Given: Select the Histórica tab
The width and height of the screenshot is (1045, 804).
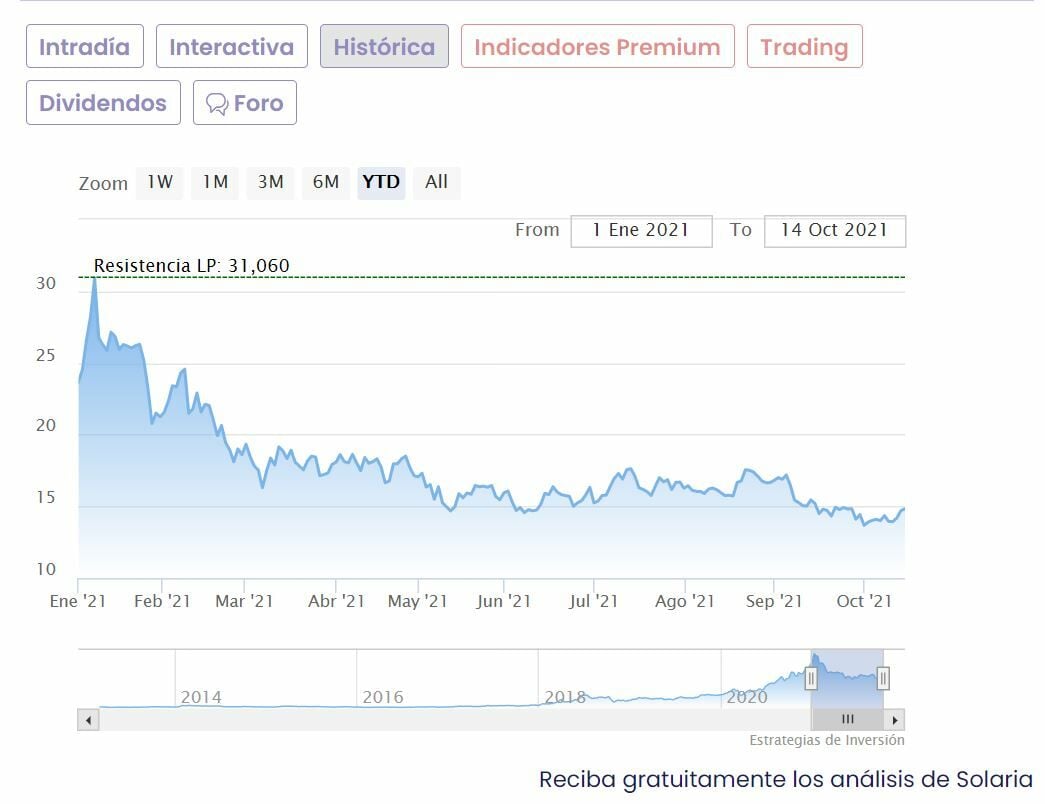Looking at the screenshot, I should [x=384, y=47].
